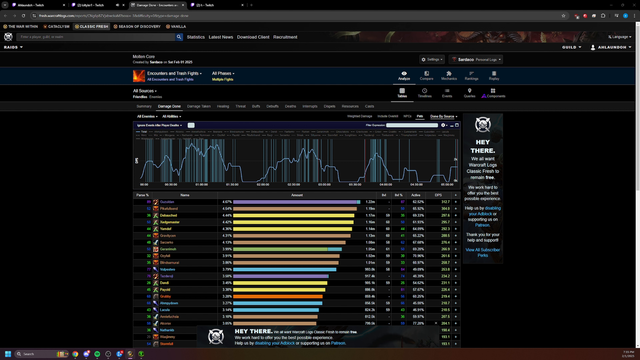Toggle Weighted Damage option
This screenshot has height=360, width=640.
(360, 116)
